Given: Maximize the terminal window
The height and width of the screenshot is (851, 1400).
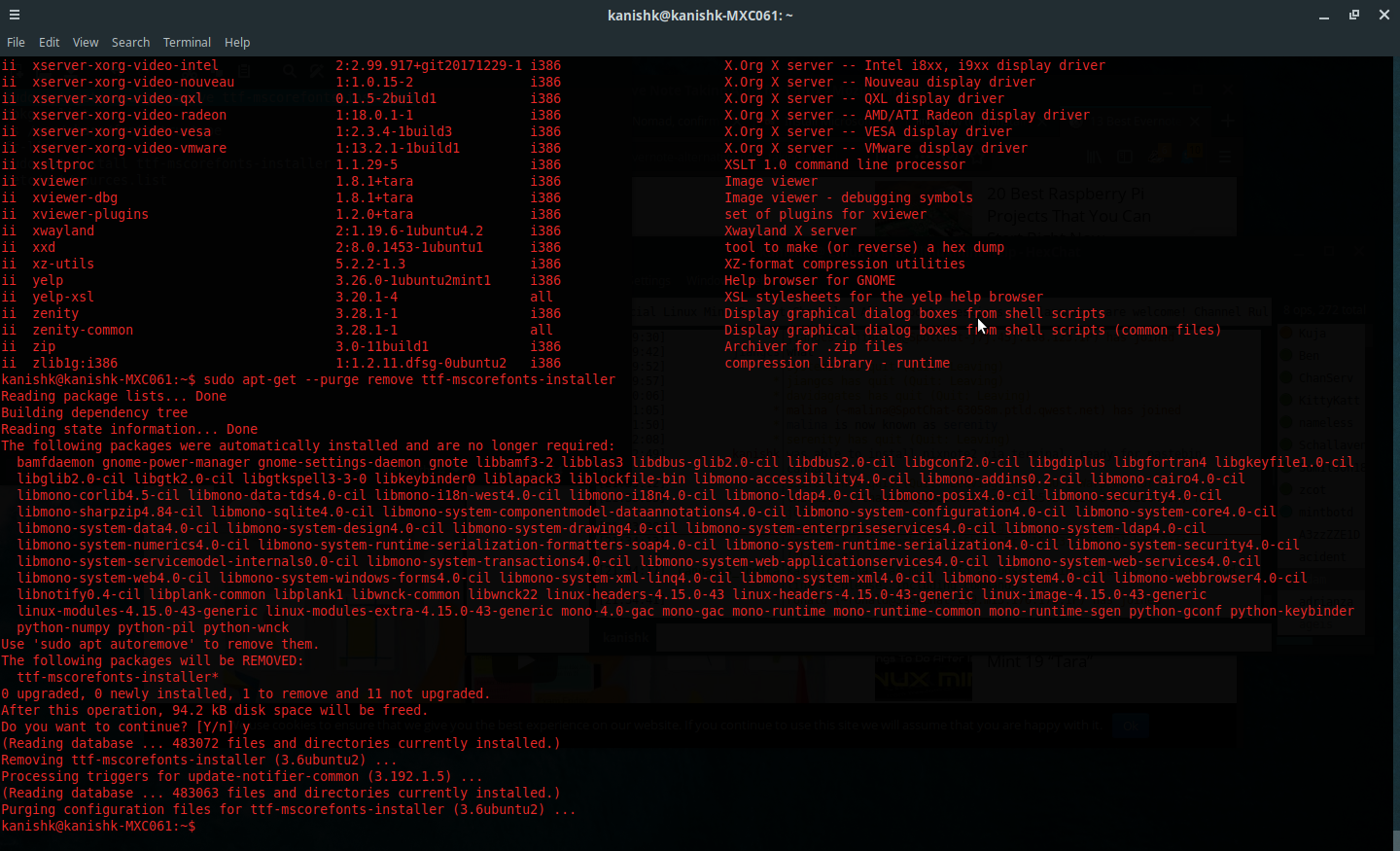Looking at the screenshot, I should (x=1354, y=15).
